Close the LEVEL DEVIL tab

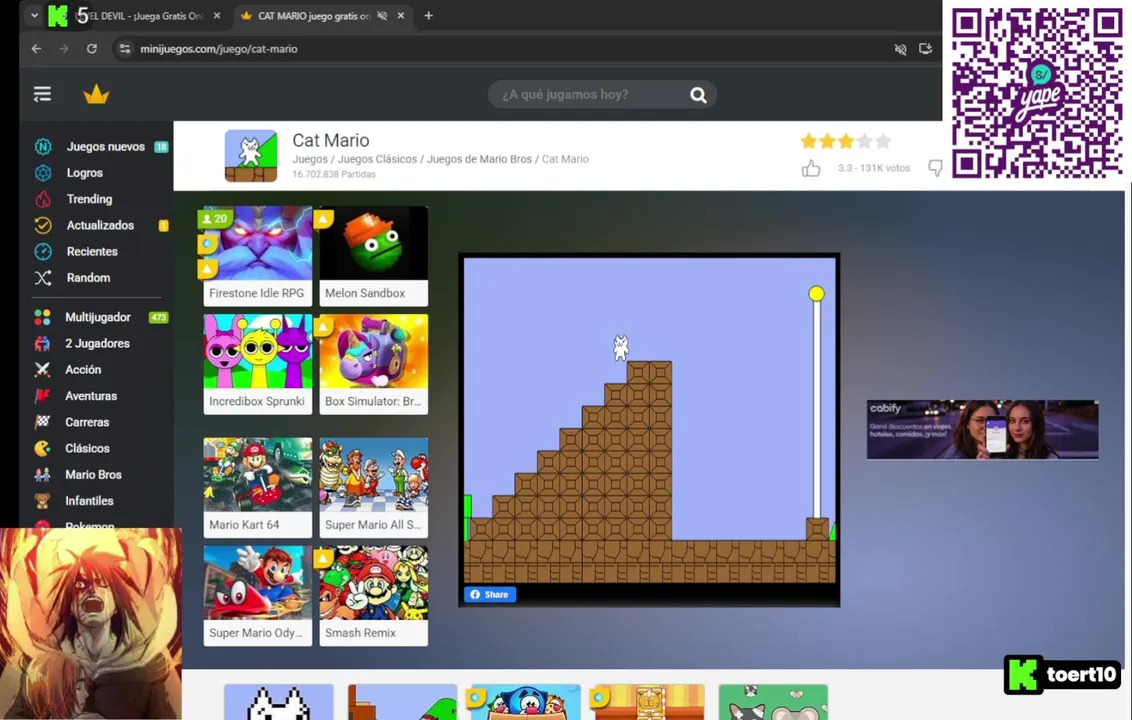click(x=217, y=15)
